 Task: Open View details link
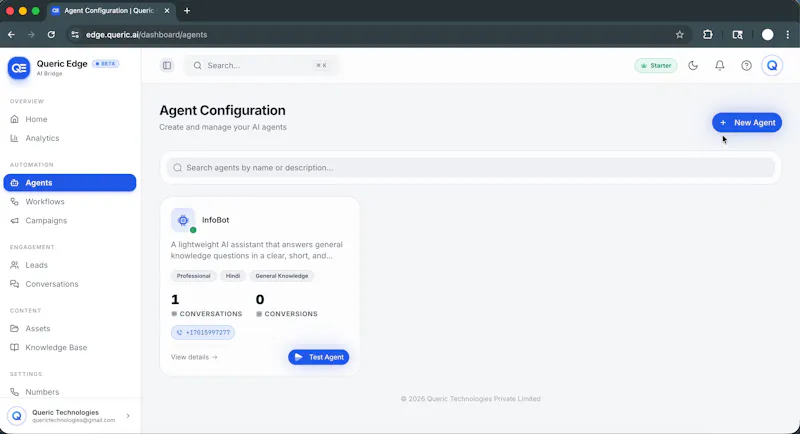(194, 357)
